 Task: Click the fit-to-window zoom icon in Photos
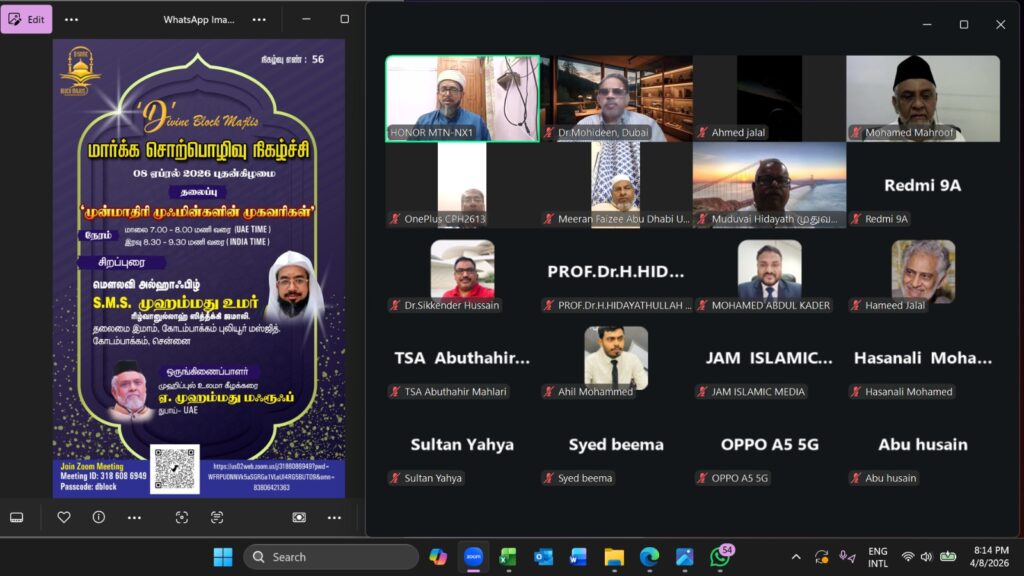(x=299, y=517)
